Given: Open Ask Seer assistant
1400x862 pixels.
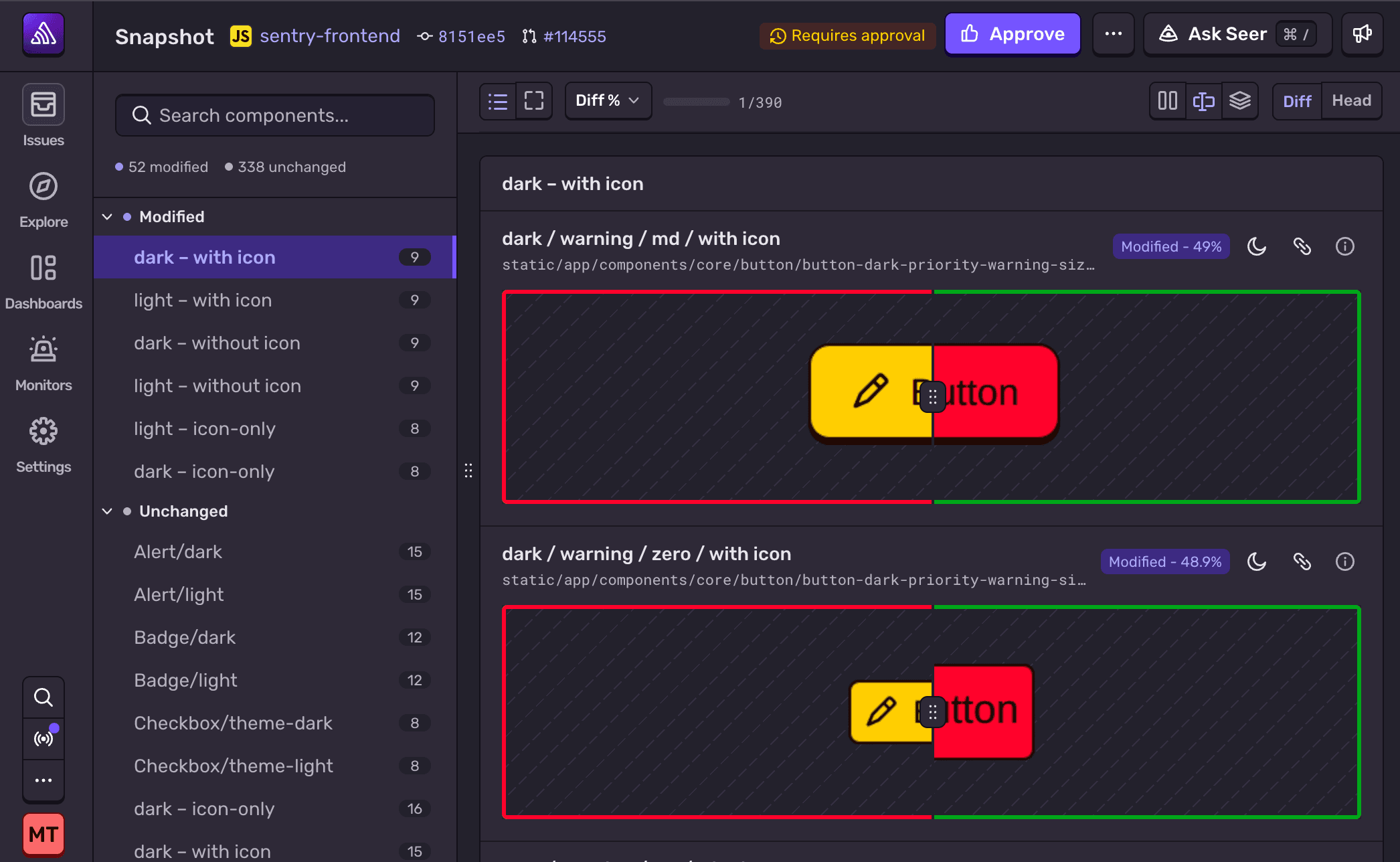Looking at the screenshot, I should point(1237,34).
